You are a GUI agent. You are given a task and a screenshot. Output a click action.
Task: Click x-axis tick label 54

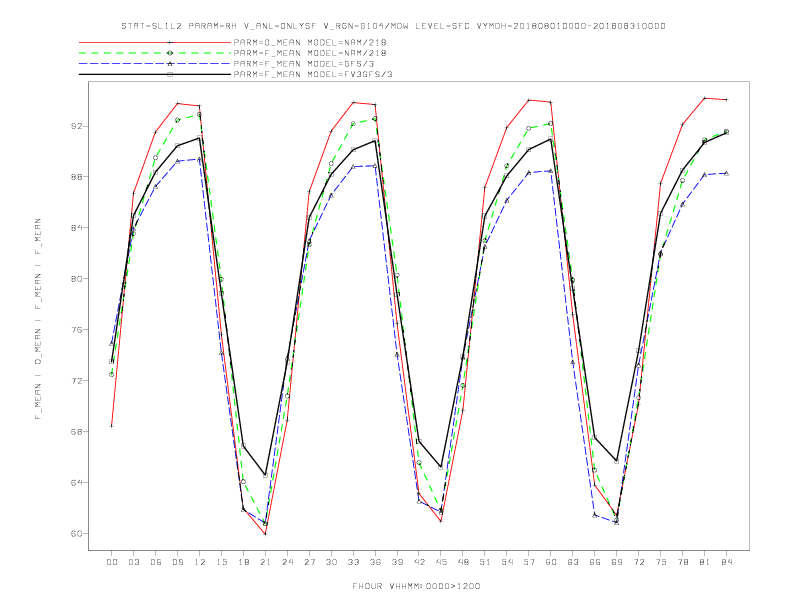point(507,562)
